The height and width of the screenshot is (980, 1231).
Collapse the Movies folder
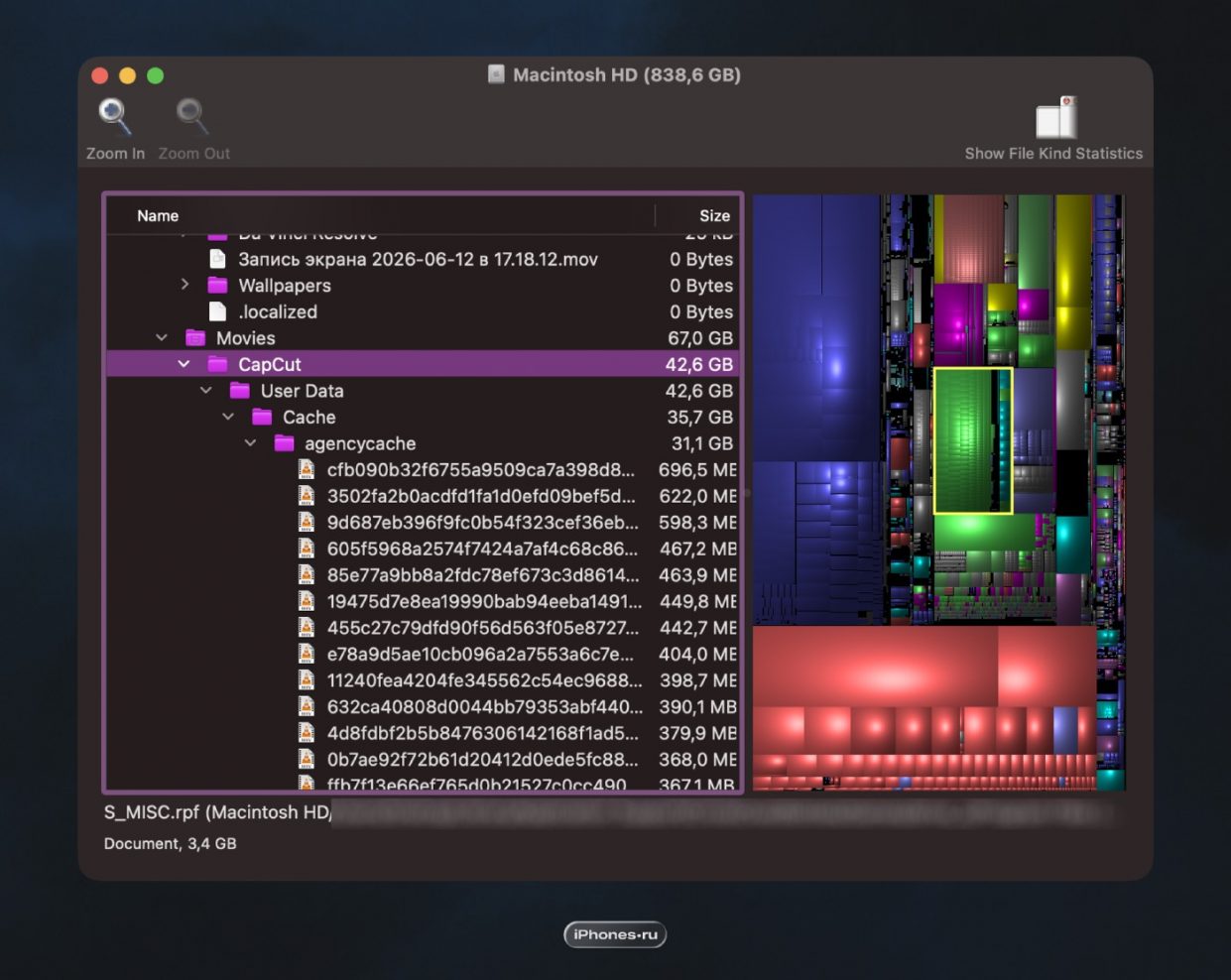tap(162, 338)
